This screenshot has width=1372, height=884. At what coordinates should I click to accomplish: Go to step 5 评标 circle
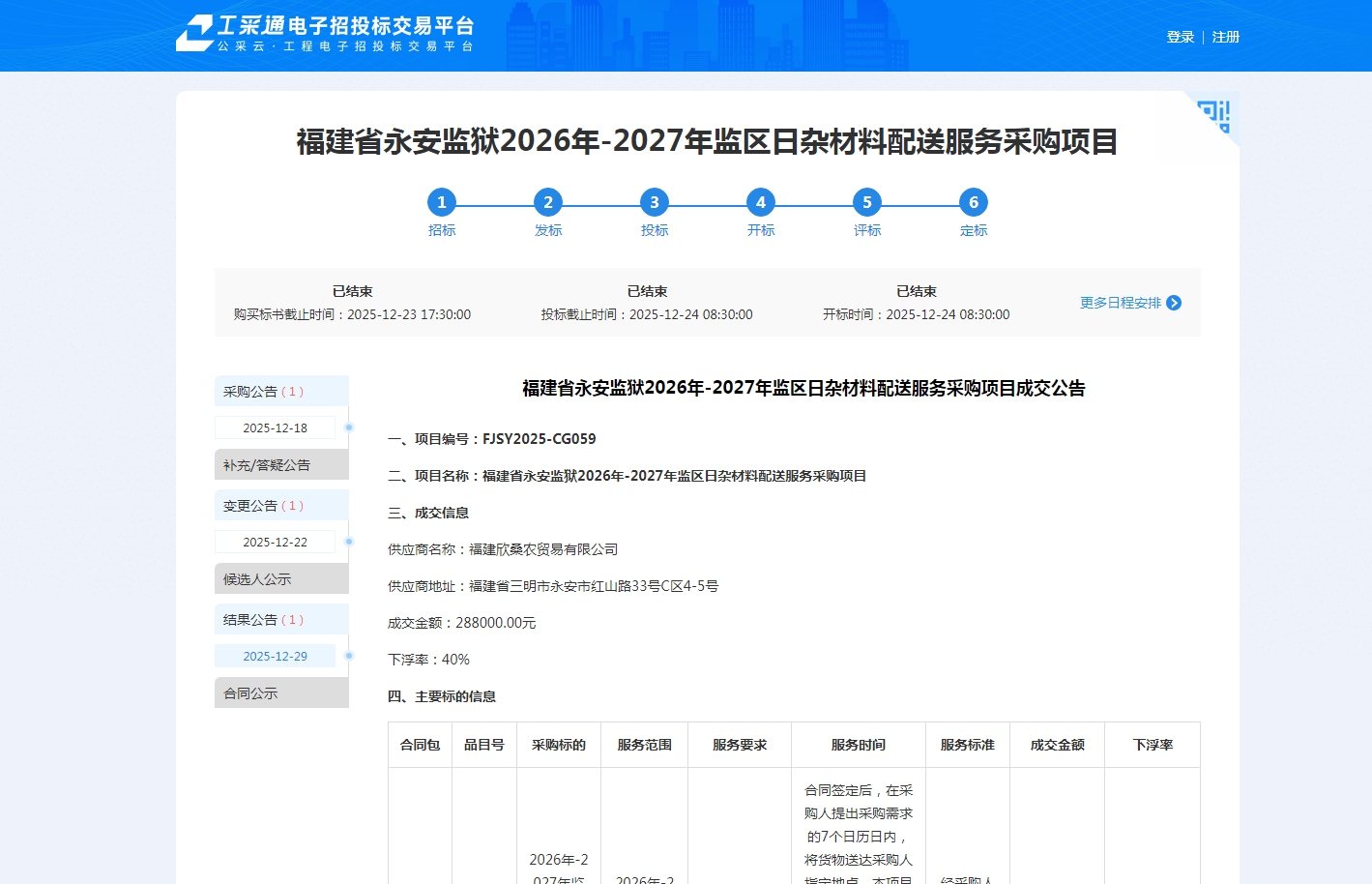click(867, 202)
